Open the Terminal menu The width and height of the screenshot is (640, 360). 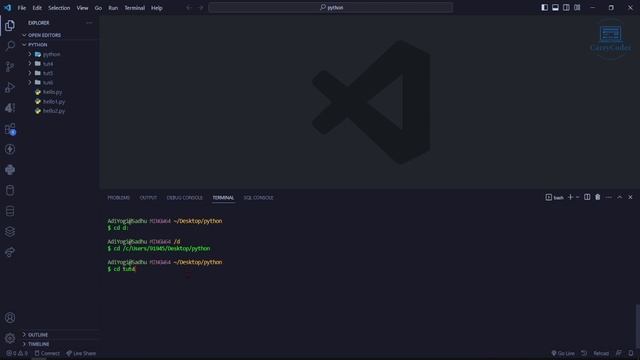[135, 8]
